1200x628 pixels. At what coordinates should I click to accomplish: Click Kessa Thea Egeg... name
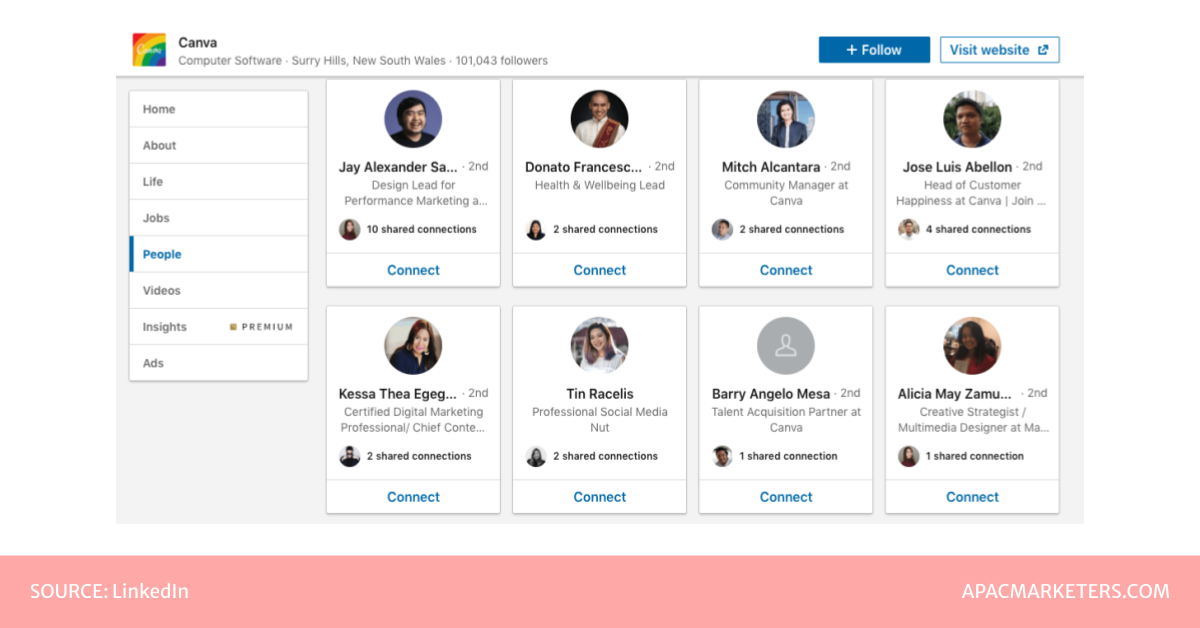click(398, 394)
